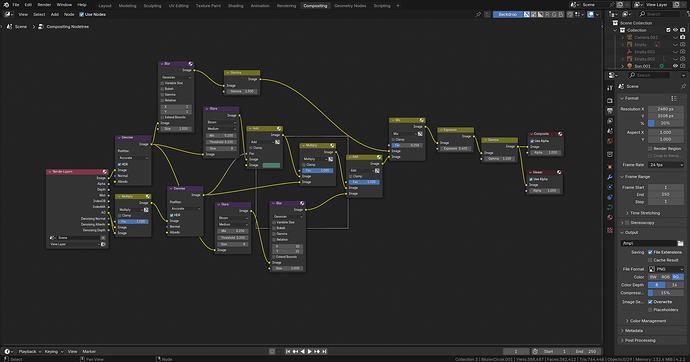Open the View Layer properties tab
This screenshot has width=690, height=362.
click(610, 121)
